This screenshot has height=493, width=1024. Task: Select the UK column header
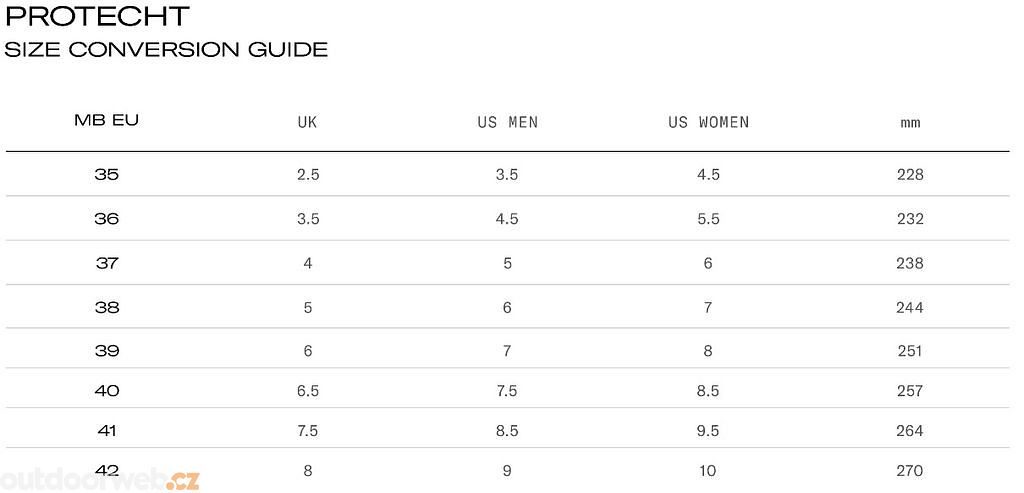[307, 123]
